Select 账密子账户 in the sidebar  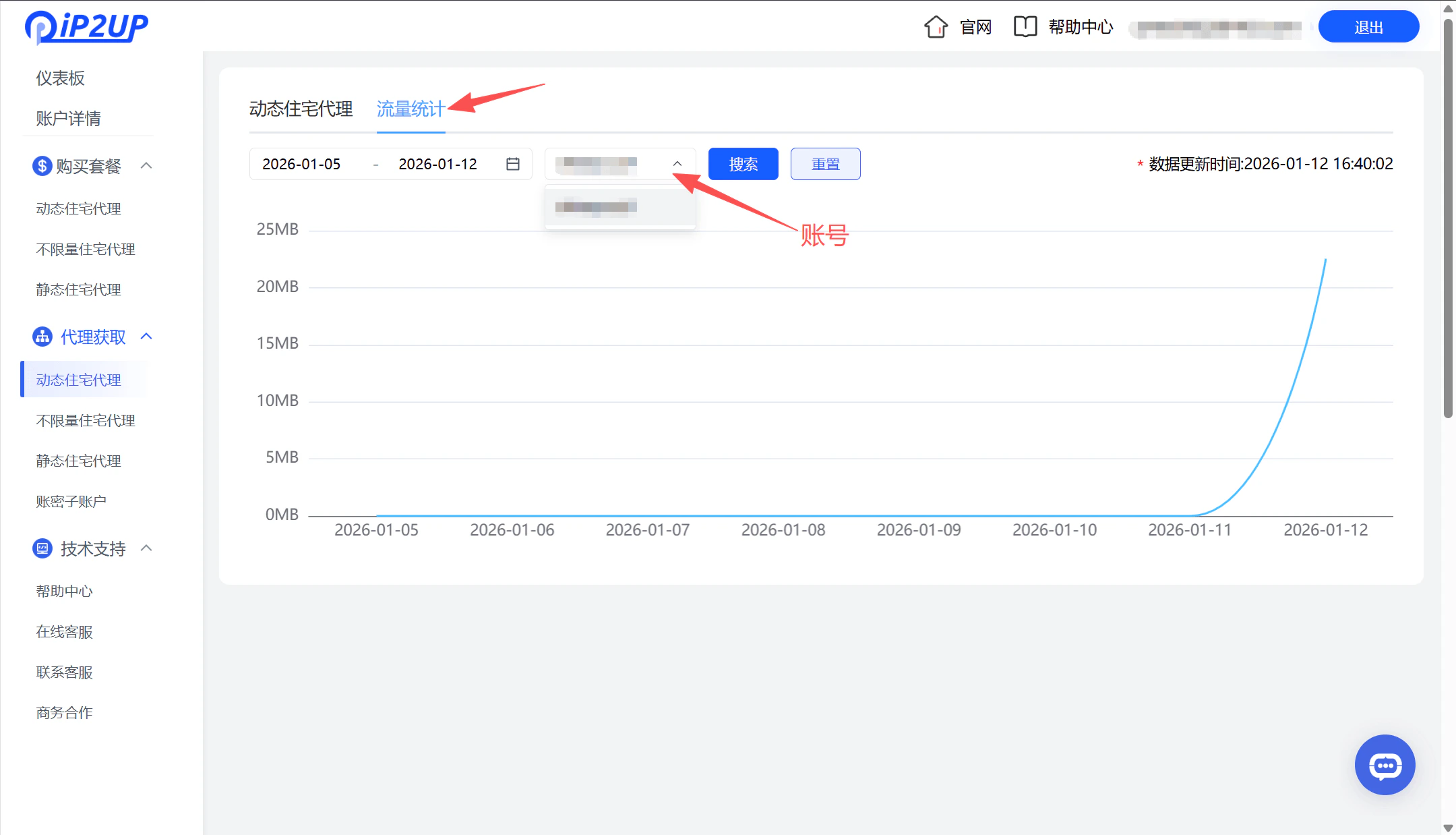coord(70,500)
